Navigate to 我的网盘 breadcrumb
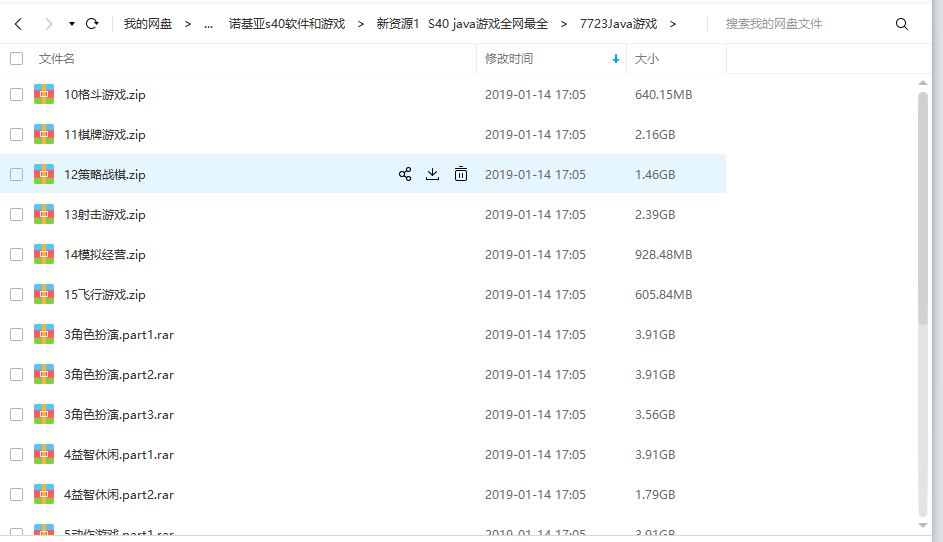Screen dimensions: 943x542 click(148, 24)
